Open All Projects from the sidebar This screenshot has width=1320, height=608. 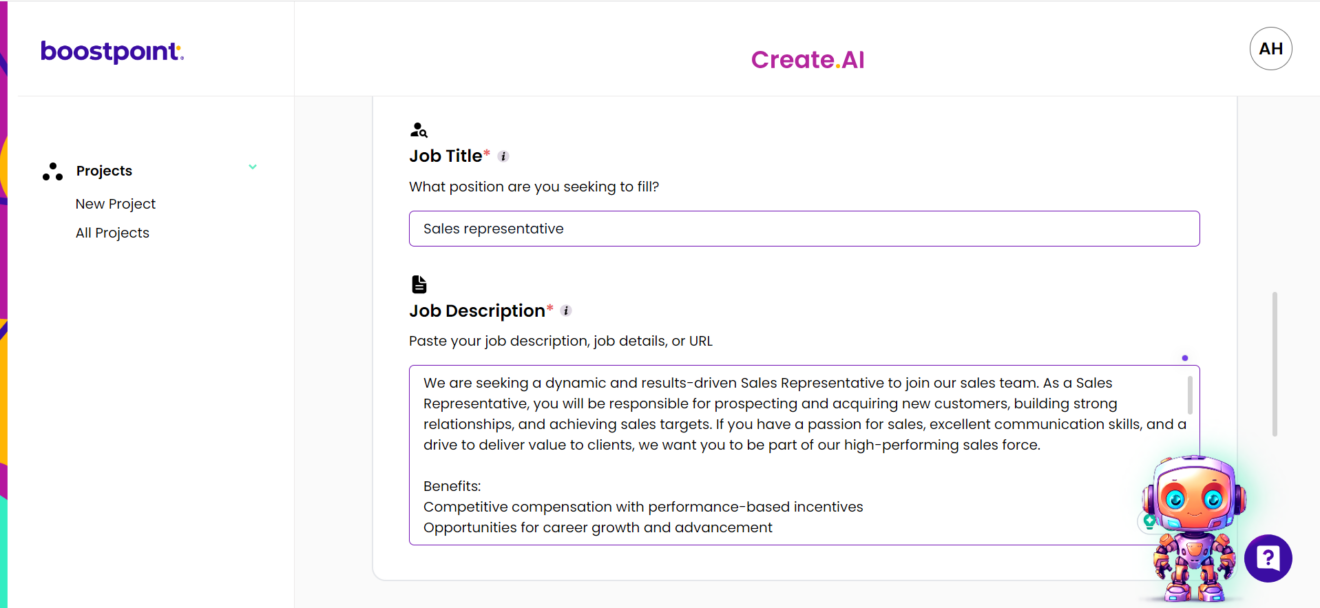112,232
